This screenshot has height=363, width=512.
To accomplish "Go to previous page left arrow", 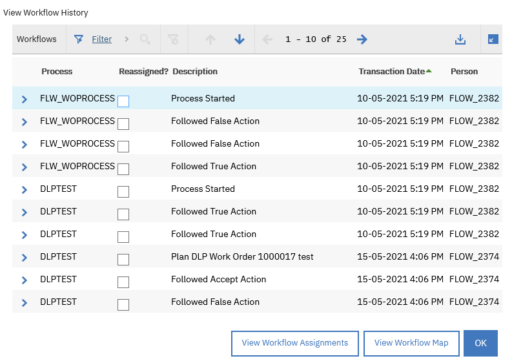I will [x=267, y=39].
